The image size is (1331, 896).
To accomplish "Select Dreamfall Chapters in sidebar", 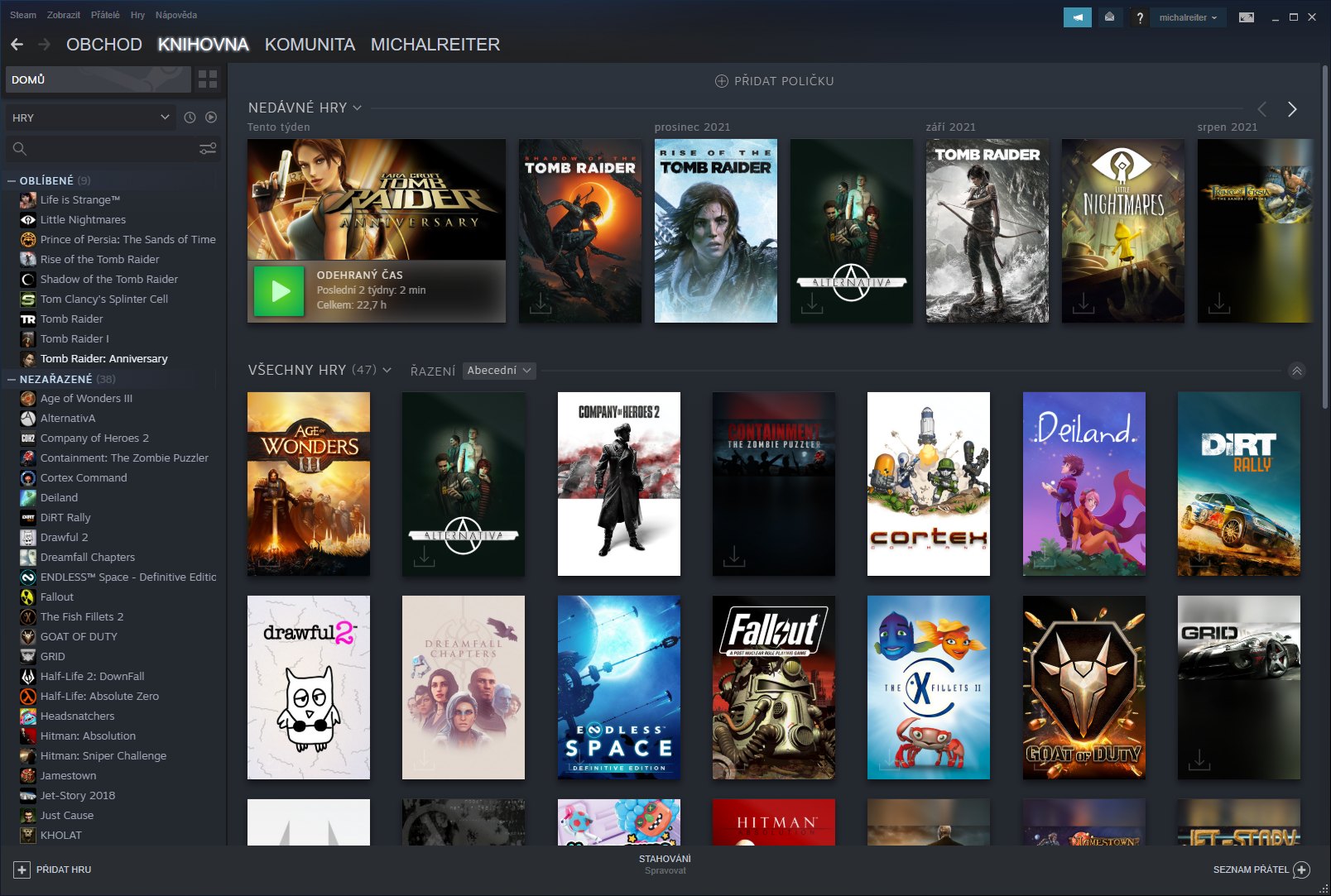I will (x=88, y=558).
